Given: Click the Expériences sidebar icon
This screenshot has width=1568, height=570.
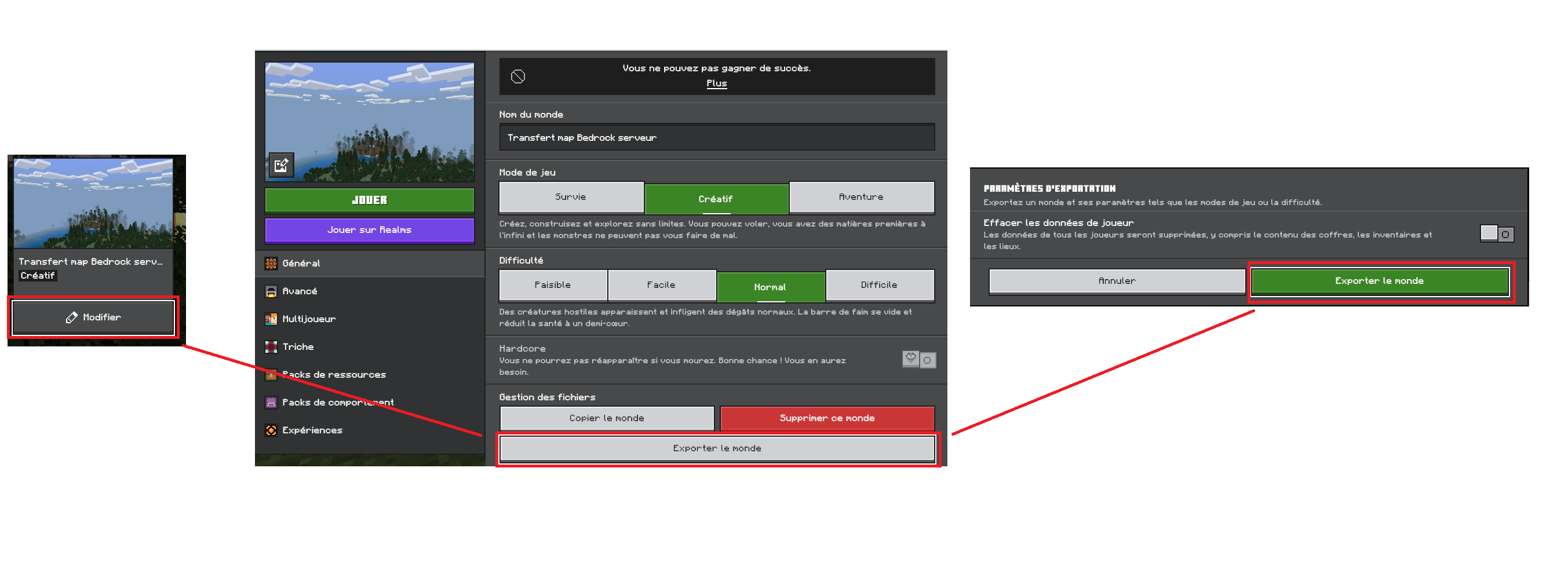Looking at the screenshot, I should [271, 430].
